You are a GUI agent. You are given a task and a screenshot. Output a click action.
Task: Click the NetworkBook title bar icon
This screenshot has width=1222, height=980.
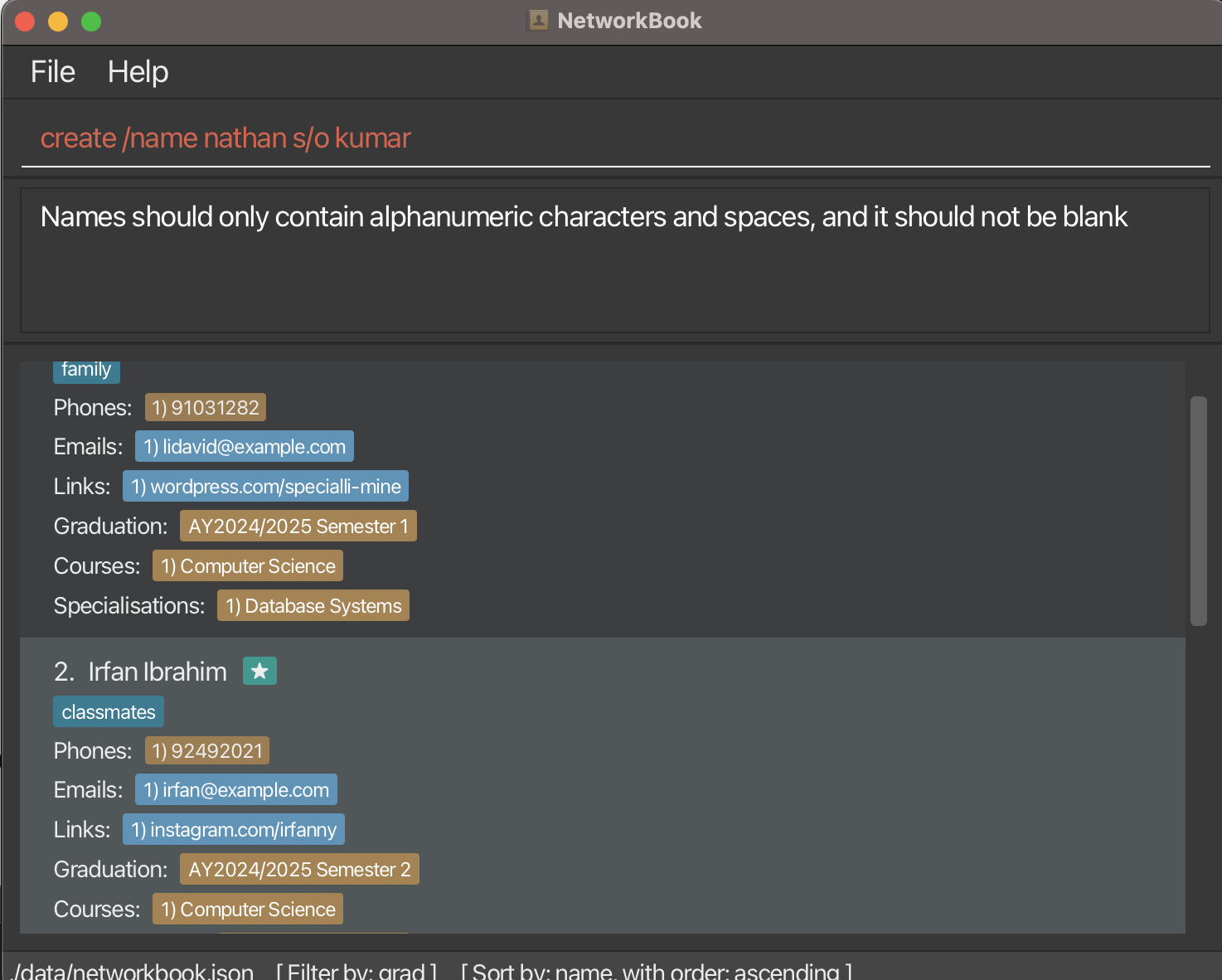pos(538,21)
